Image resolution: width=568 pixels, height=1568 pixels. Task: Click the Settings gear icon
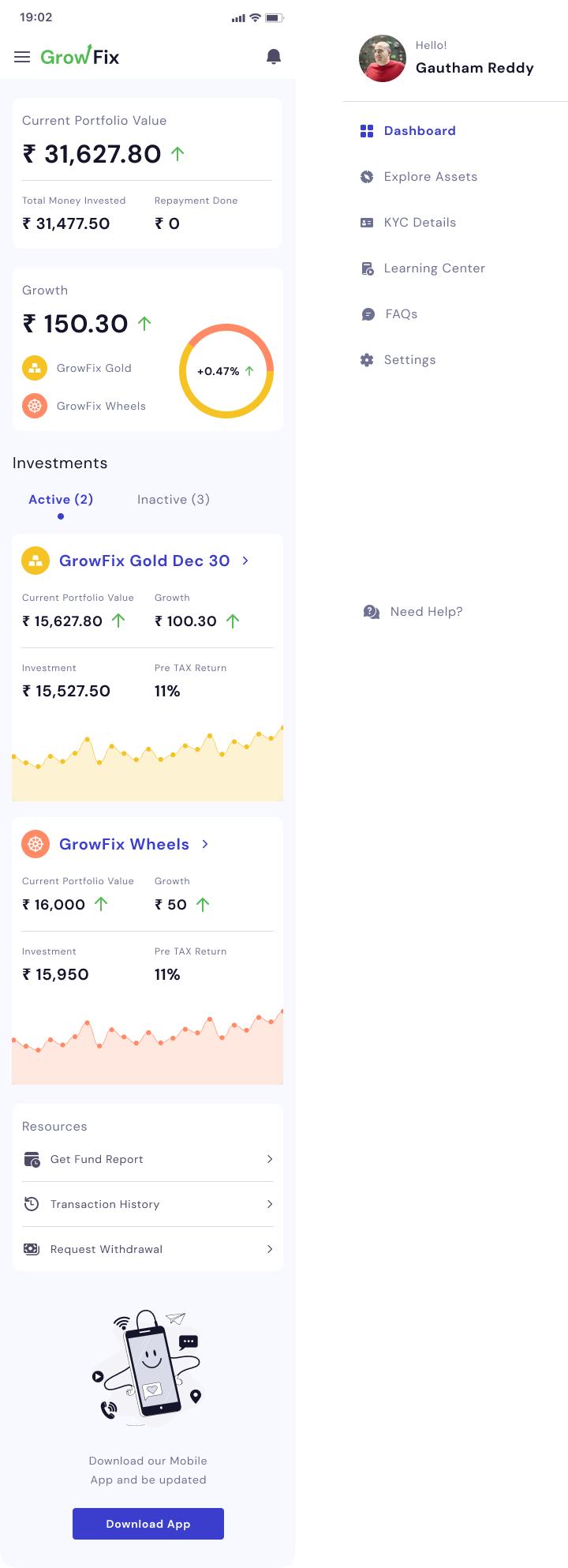click(367, 360)
